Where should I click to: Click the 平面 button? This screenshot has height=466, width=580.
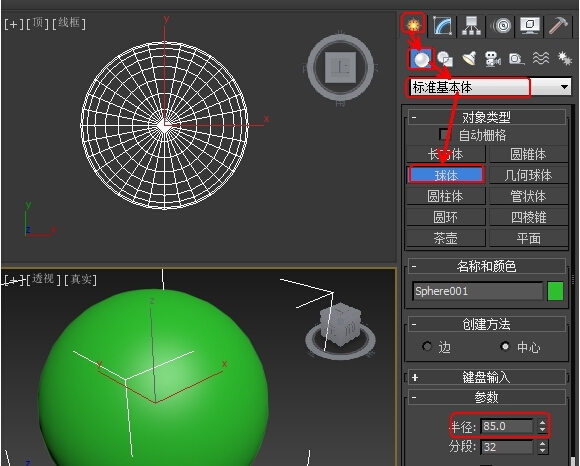(529, 238)
